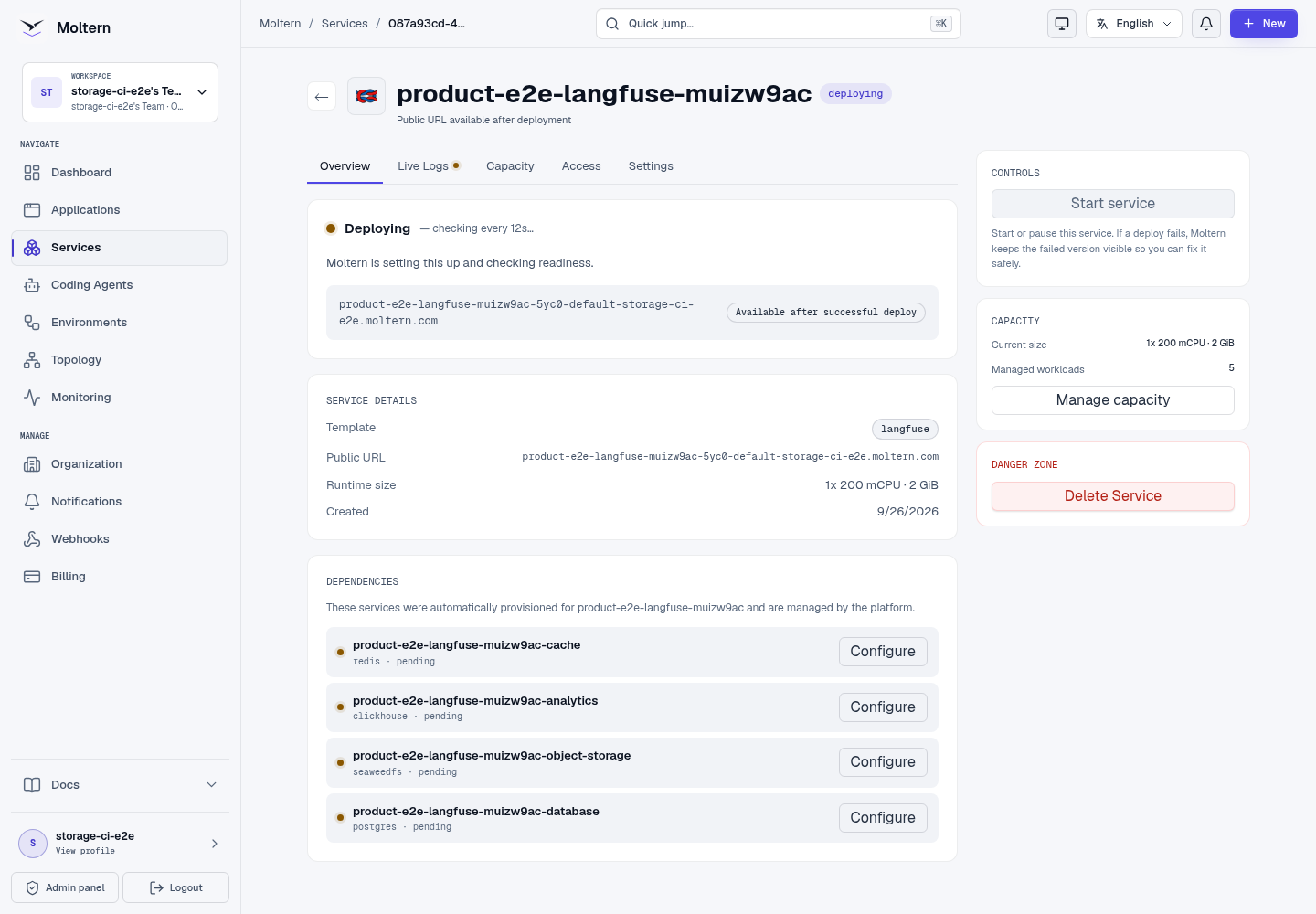Open Applications in the sidebar

pos(119,210)
